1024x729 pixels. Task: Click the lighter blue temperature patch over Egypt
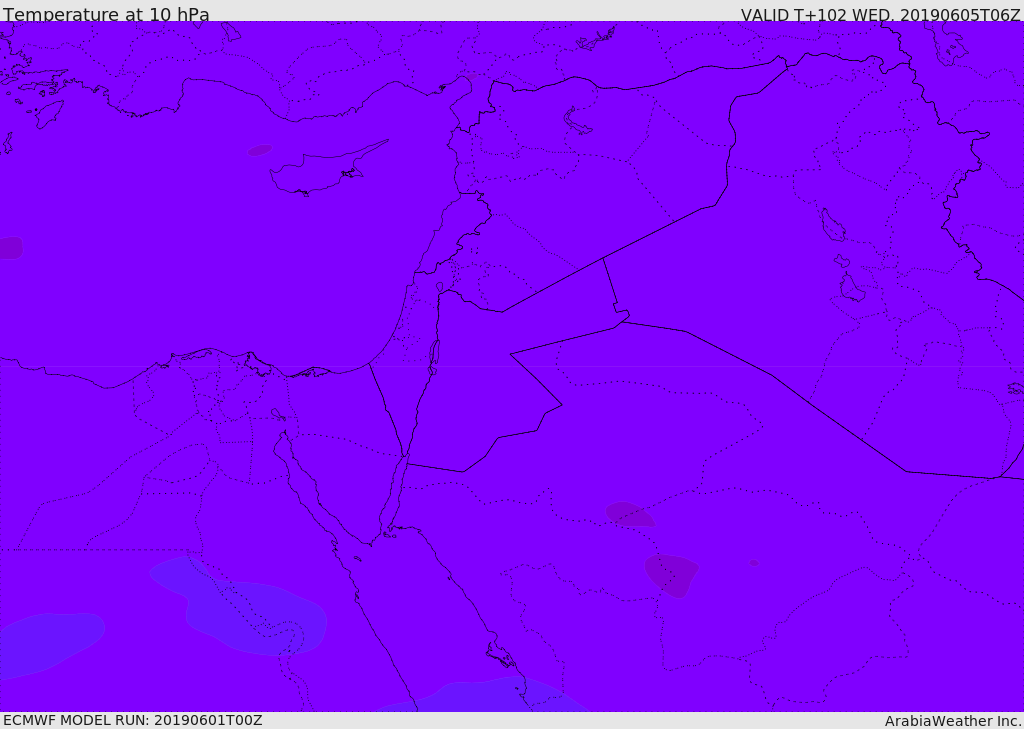238,606
